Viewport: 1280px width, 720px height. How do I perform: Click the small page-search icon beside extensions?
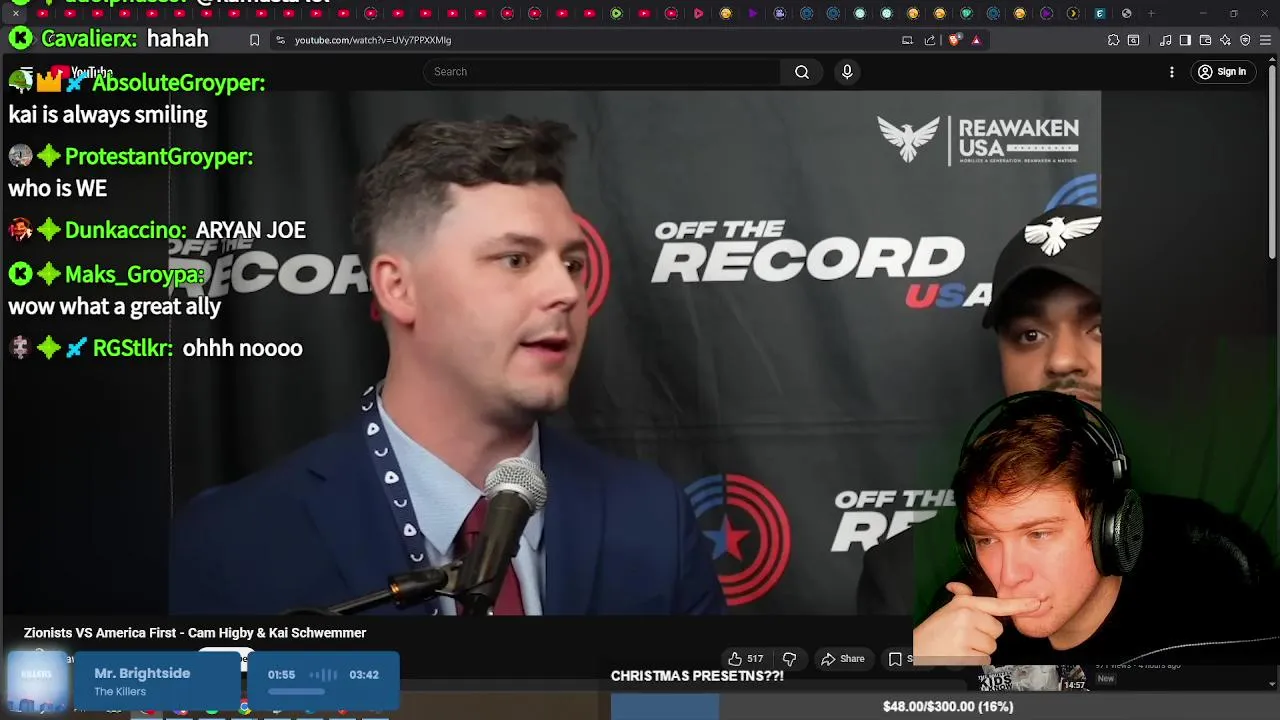click(1133, 40)
